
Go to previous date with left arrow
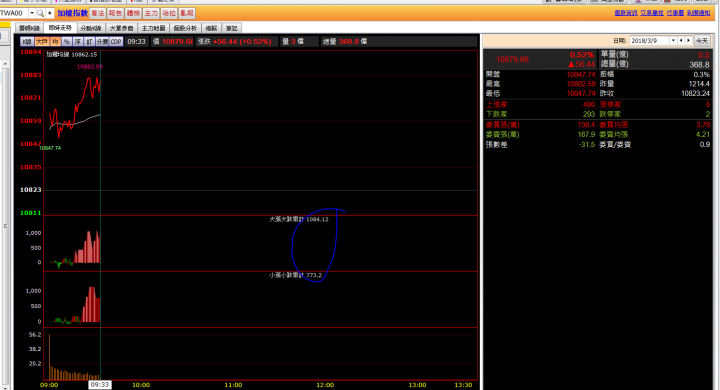(x=681, y=40)
